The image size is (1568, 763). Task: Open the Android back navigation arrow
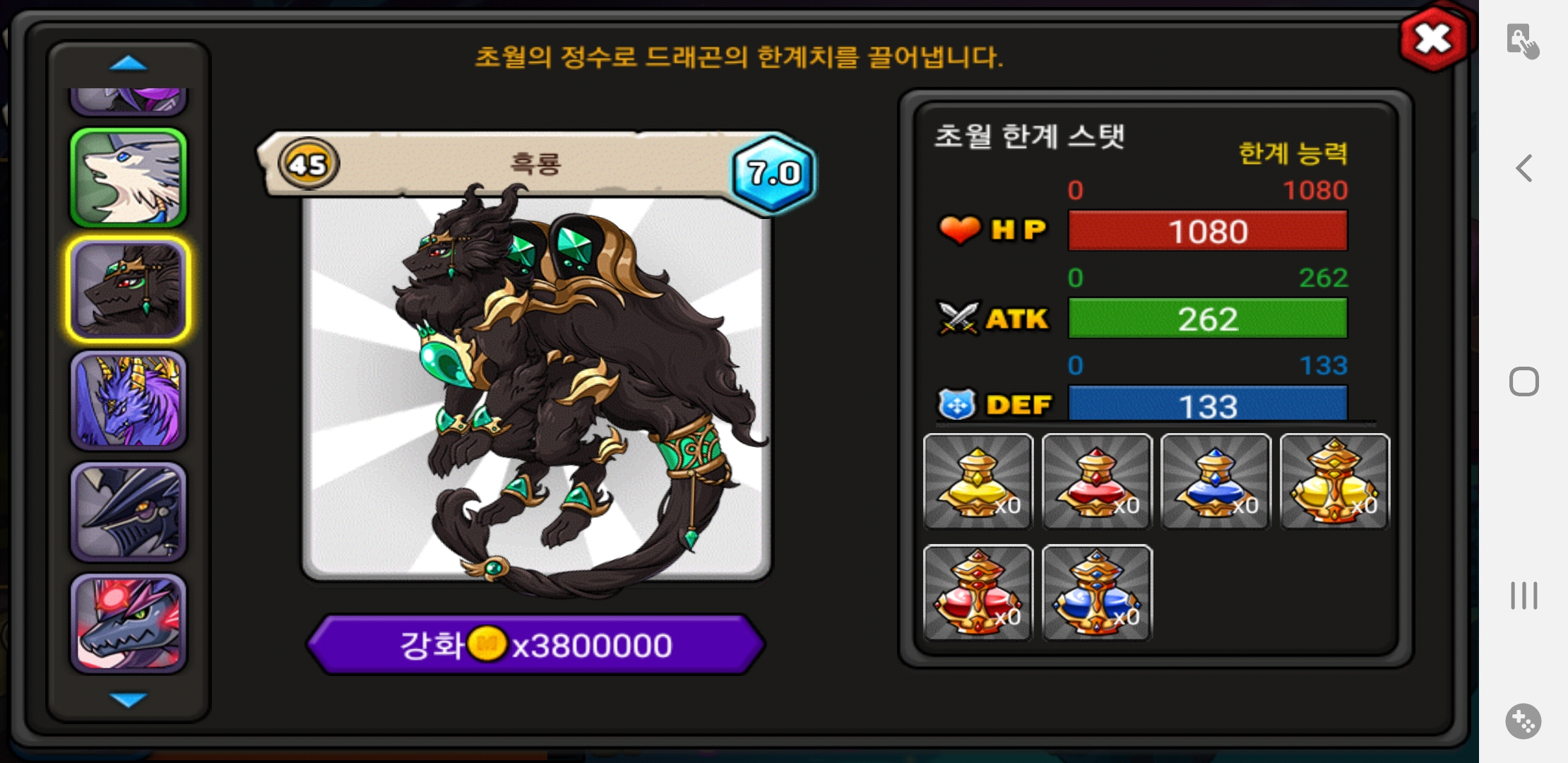point(1524,168)
